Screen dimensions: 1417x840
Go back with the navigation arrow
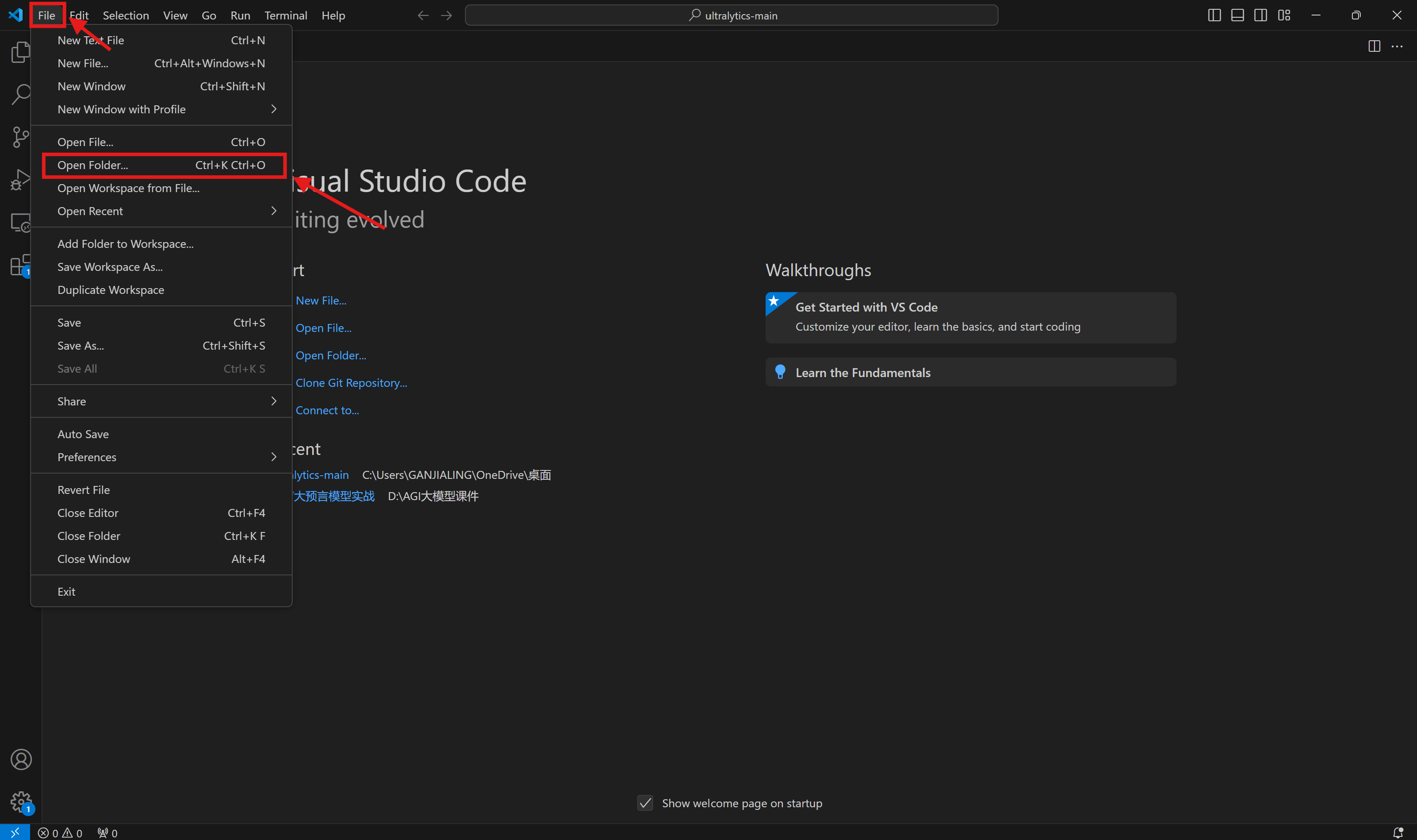pyautogui.click(x=423, y=15)
